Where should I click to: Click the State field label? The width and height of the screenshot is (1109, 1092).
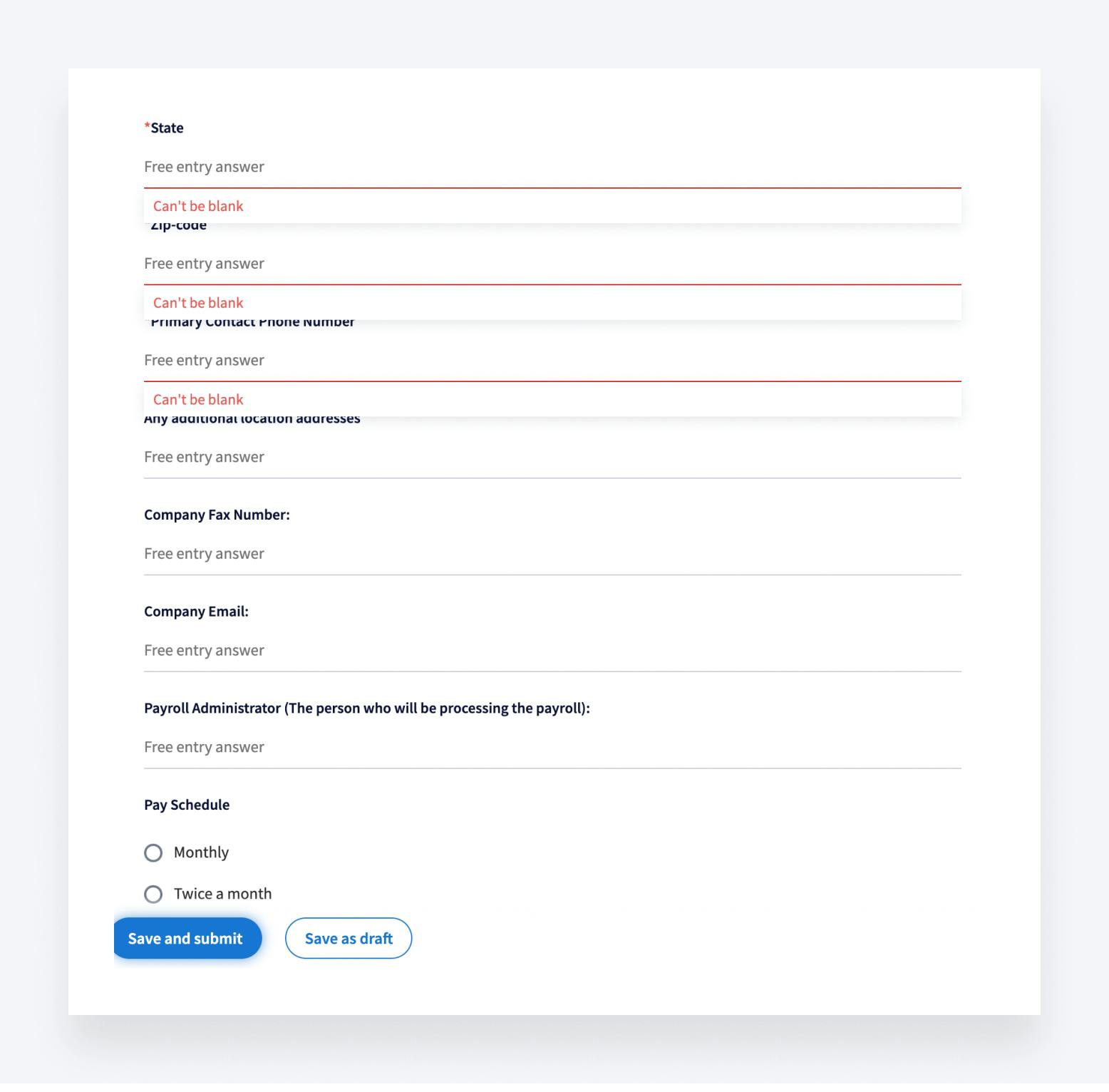[x=167, y=128]
